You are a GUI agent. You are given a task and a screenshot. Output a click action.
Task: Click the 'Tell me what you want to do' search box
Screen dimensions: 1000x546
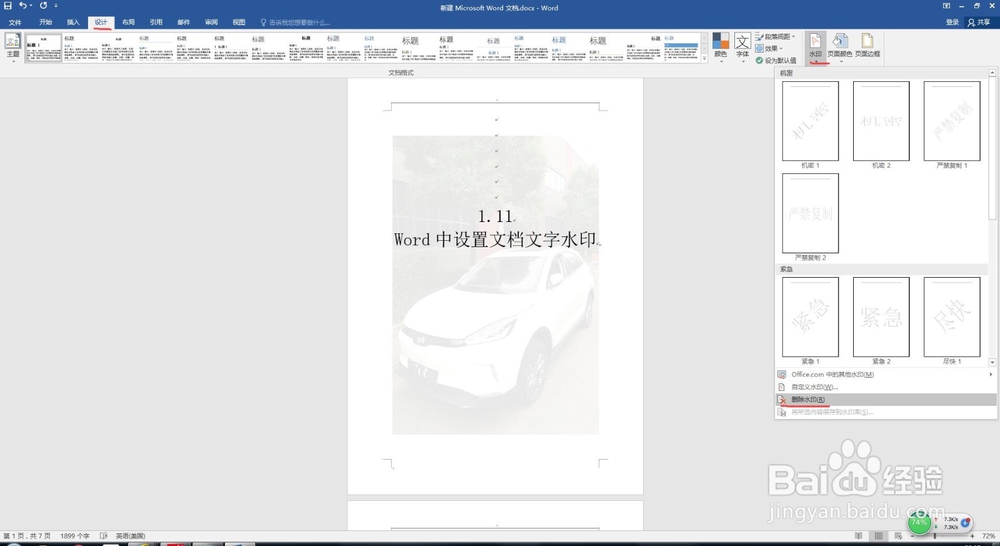295,22
